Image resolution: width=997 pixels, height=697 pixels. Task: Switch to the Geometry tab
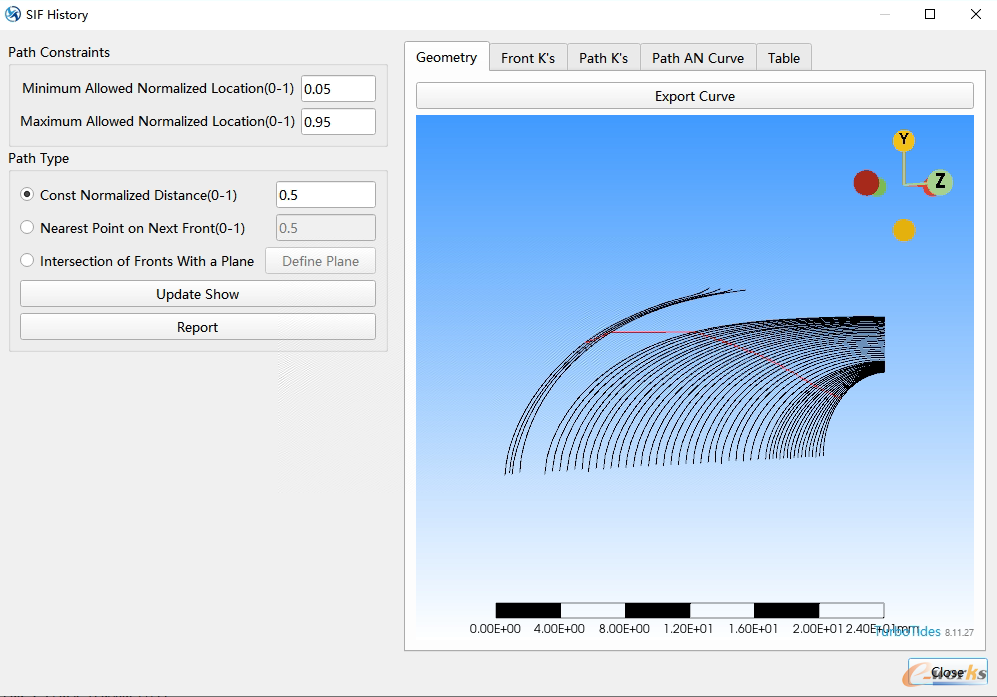(x=446, y=57)
